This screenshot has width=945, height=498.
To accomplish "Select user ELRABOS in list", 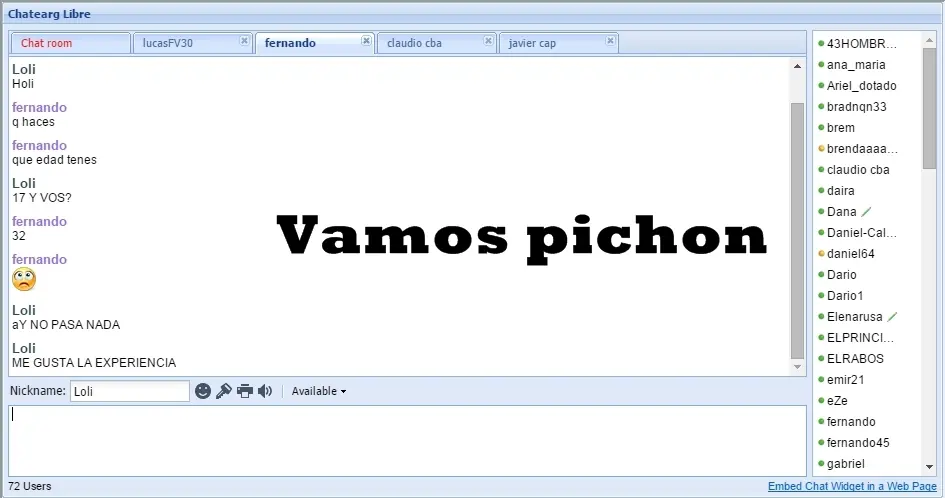I will [x=855, y=359].
